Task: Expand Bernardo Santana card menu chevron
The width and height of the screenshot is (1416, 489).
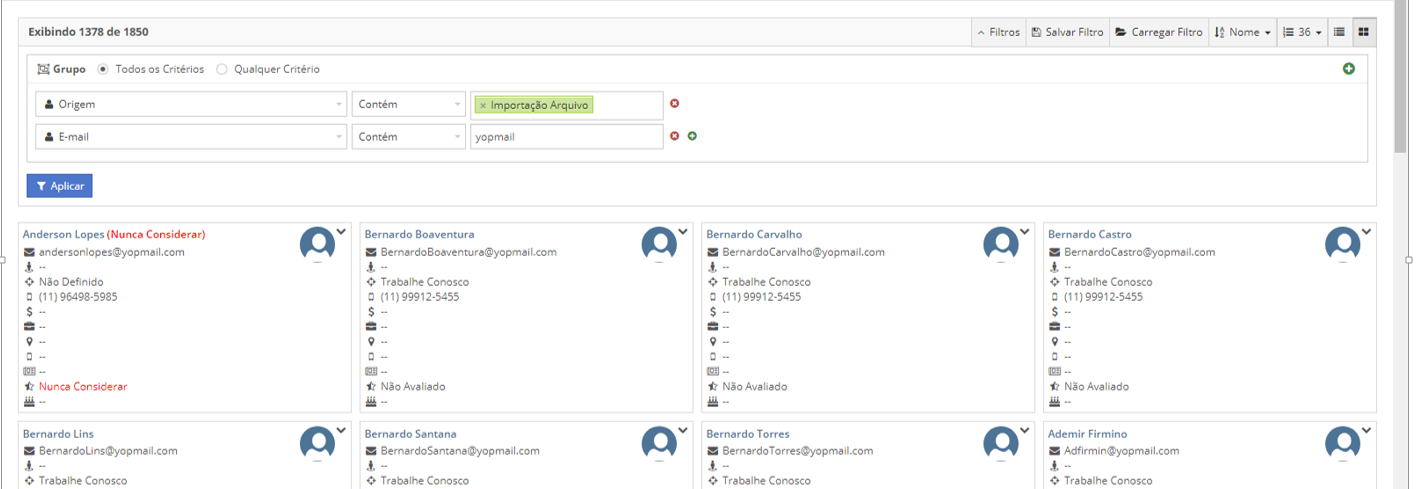Action: coord(683,432)
